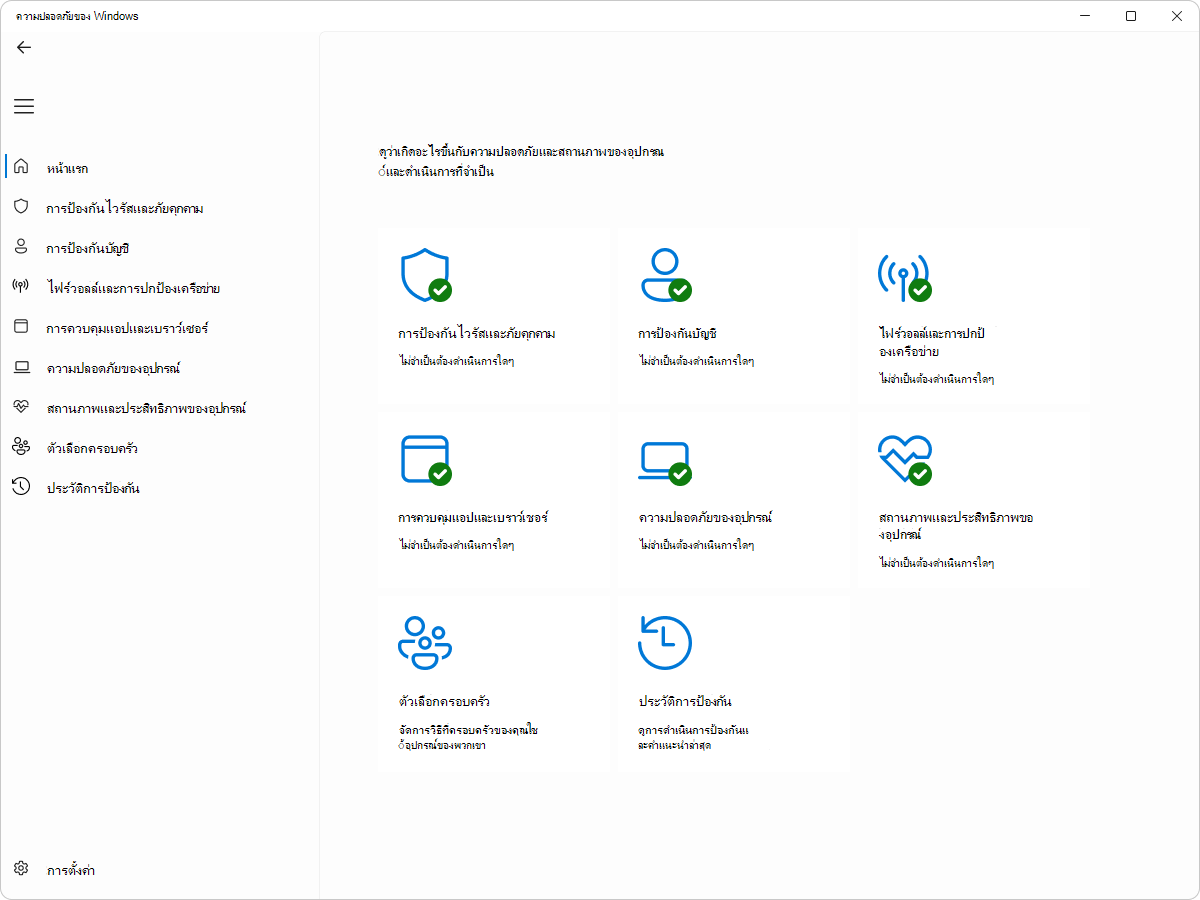Select ตัวเลือกครอบครัว in sidebar
The height and width of the screenshot is (900, 1200).
(x=92, y=448)
